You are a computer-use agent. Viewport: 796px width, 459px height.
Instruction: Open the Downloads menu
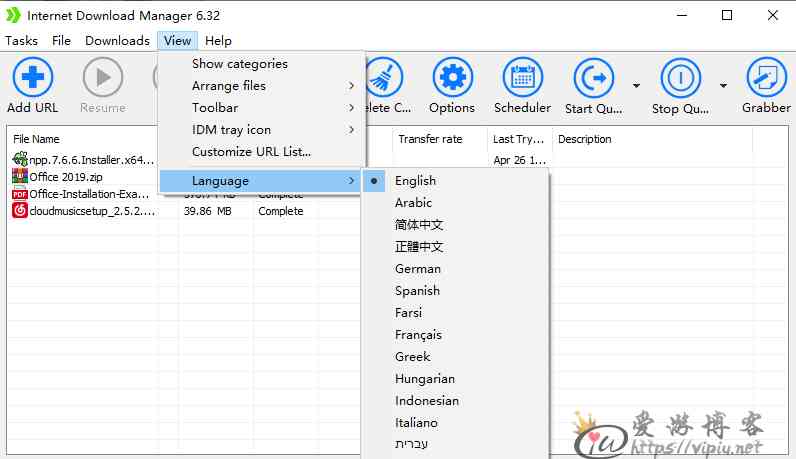coord(117,41)
